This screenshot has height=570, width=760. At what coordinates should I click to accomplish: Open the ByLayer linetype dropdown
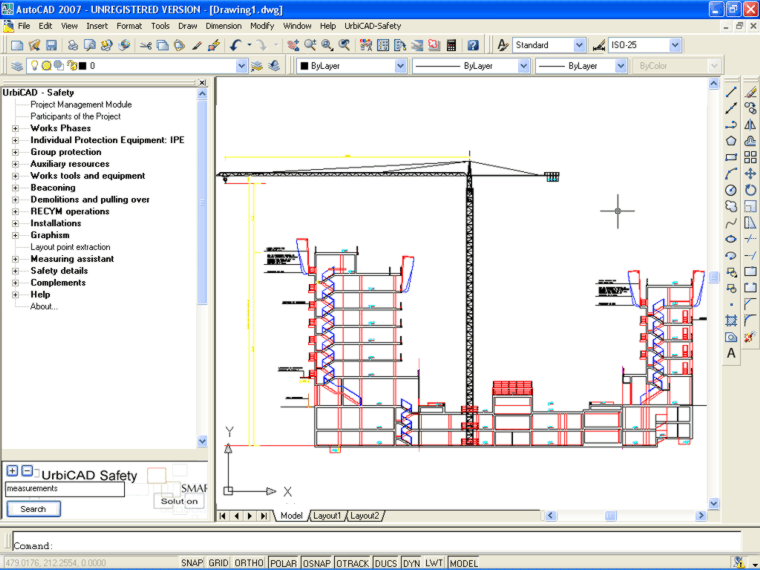pos(523,66)
